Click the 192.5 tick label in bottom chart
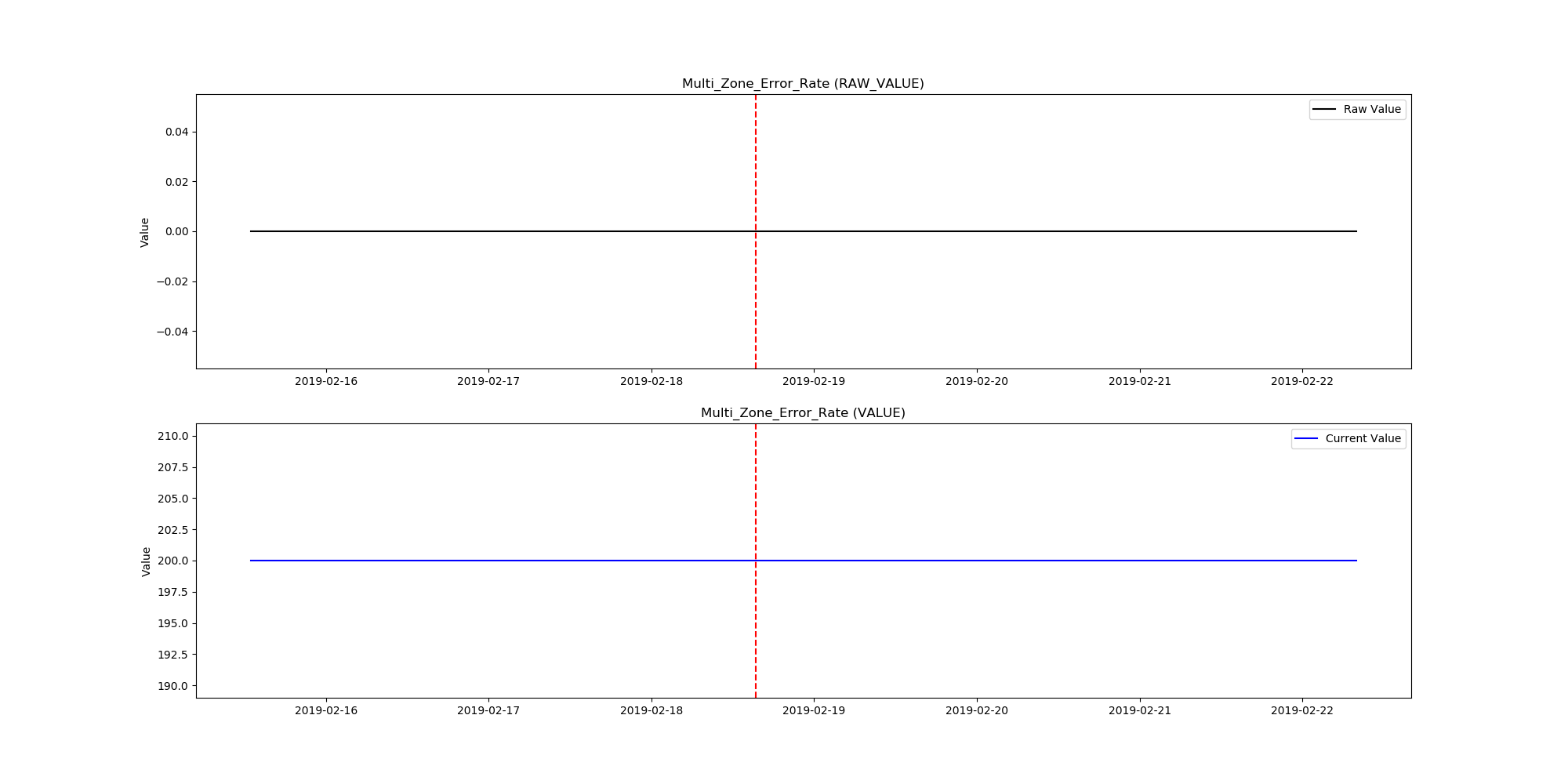1568x784 pixels. (172, 655)
